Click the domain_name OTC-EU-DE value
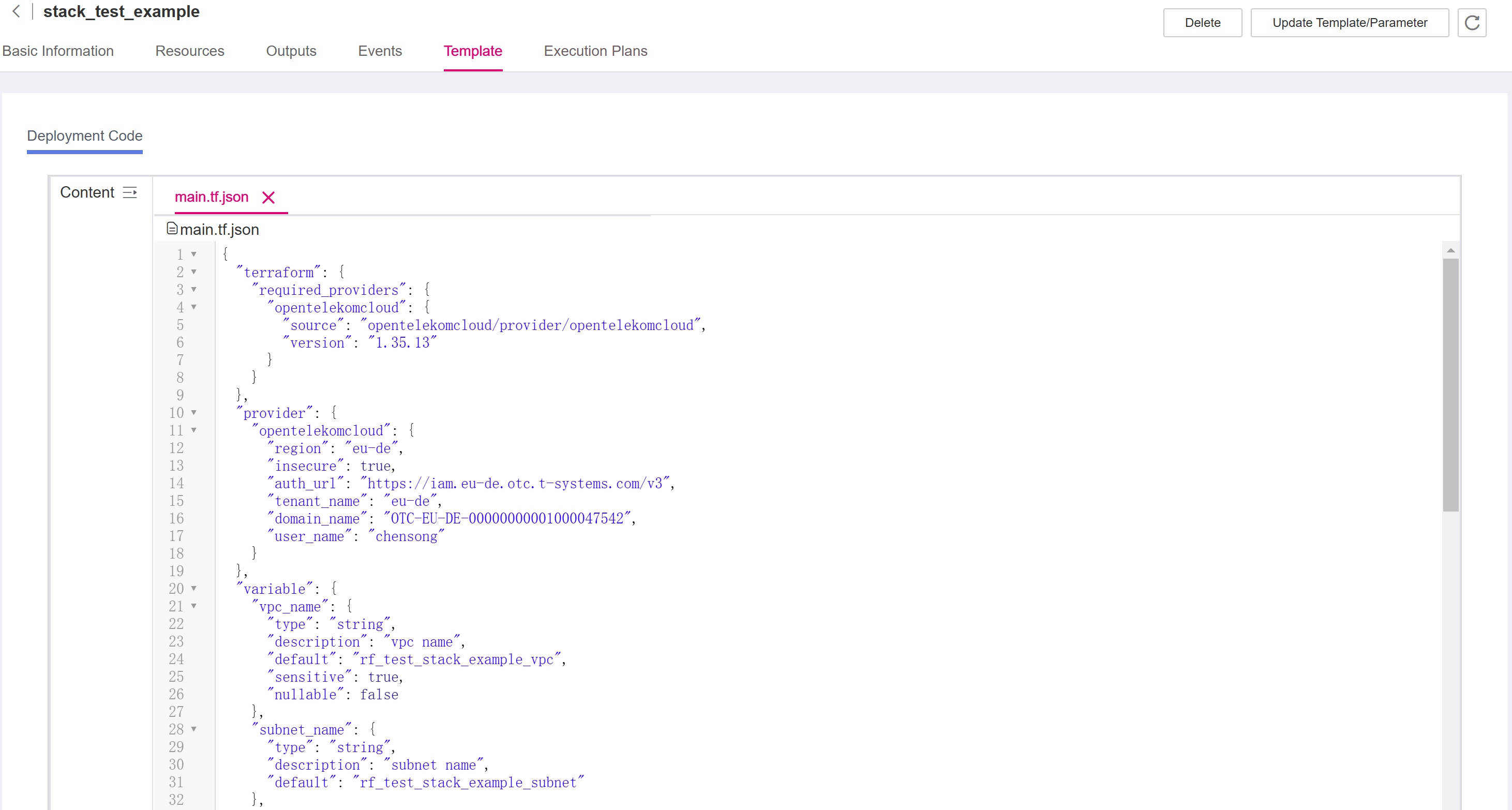Screen dimensions: 1512x810 (508, 519)
